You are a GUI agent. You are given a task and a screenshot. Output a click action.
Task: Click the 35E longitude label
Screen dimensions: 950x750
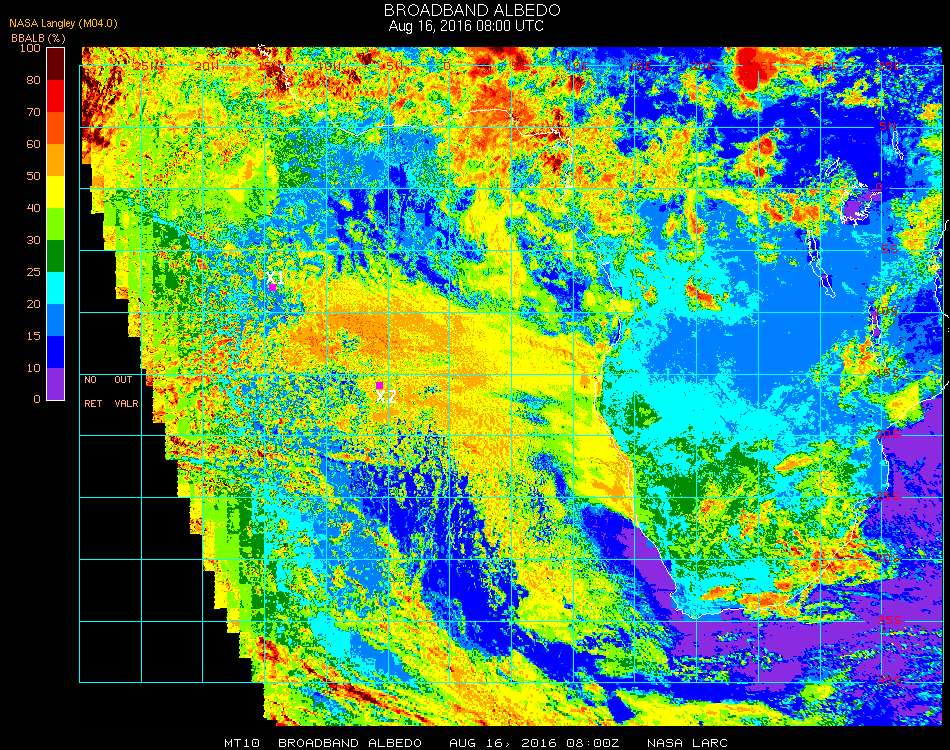[x=889, y=66]
